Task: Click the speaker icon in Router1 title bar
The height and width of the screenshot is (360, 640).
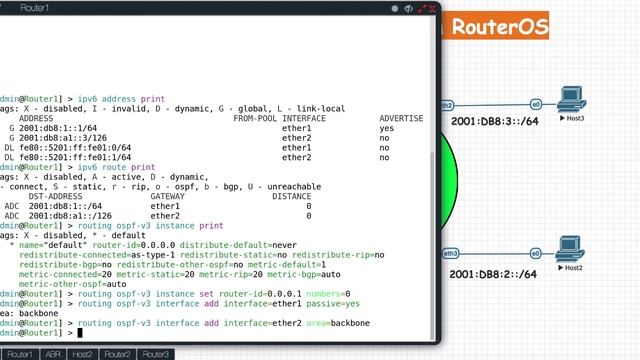Action: (x=408, y=9)
